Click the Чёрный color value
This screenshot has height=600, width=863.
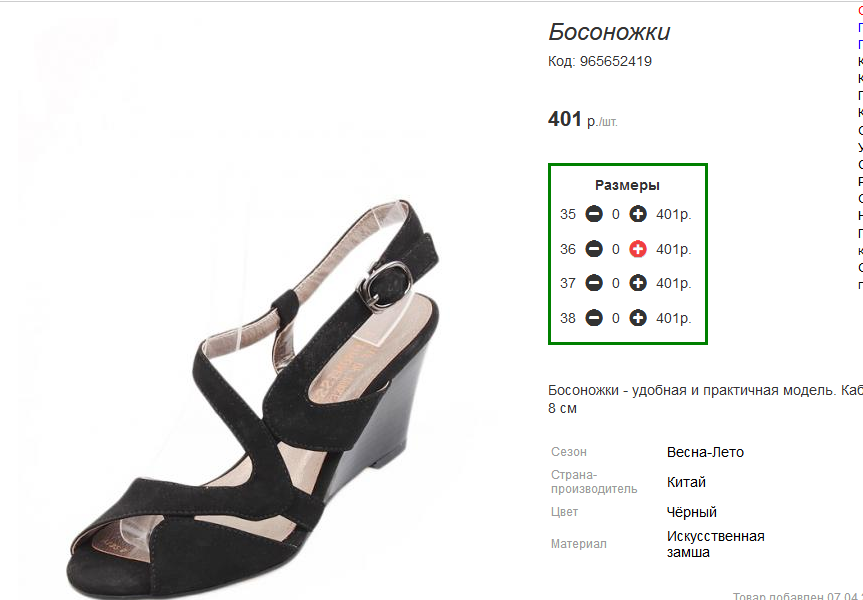coord(692,512)
